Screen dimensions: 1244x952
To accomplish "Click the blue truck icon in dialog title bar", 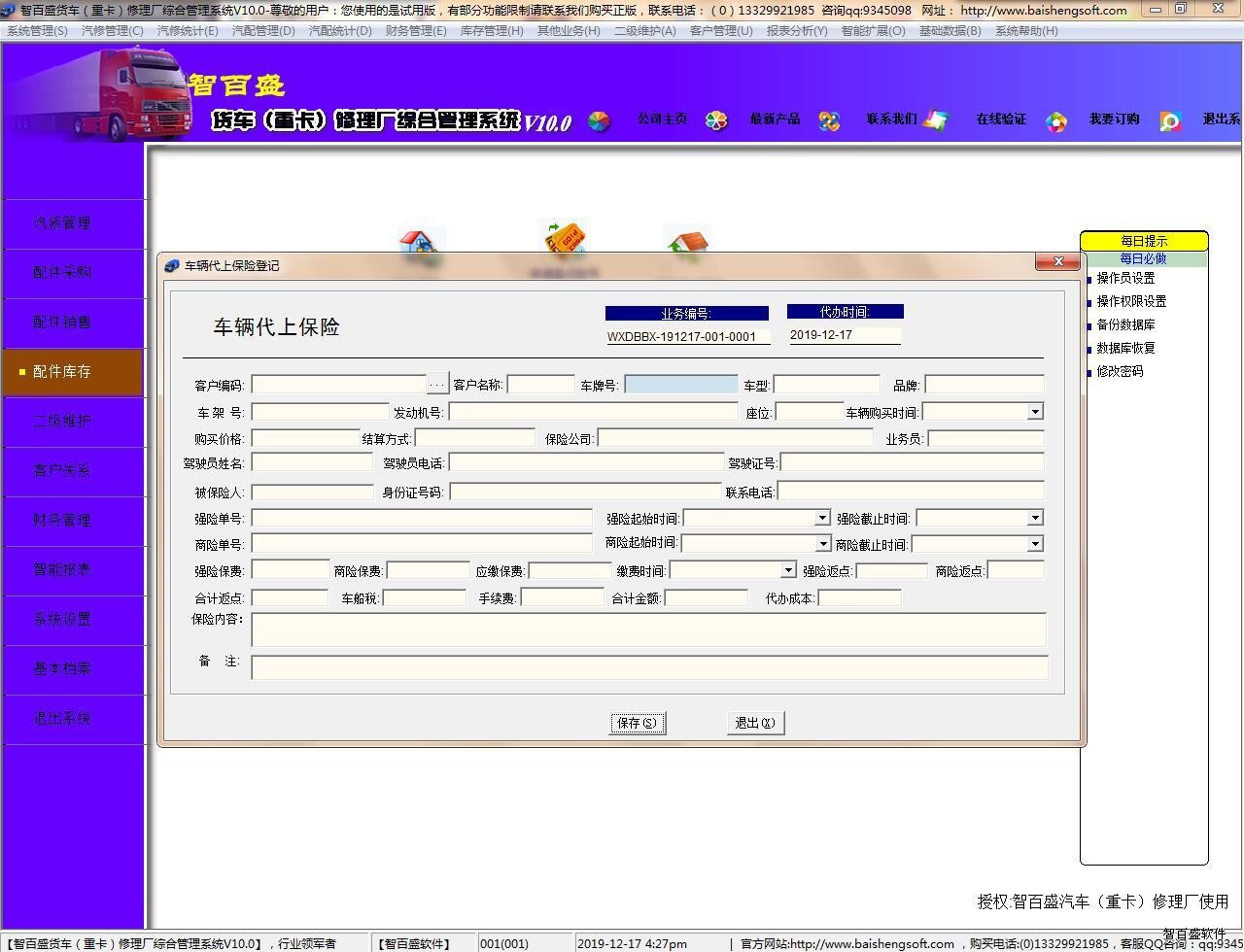I will coord(172,265).
